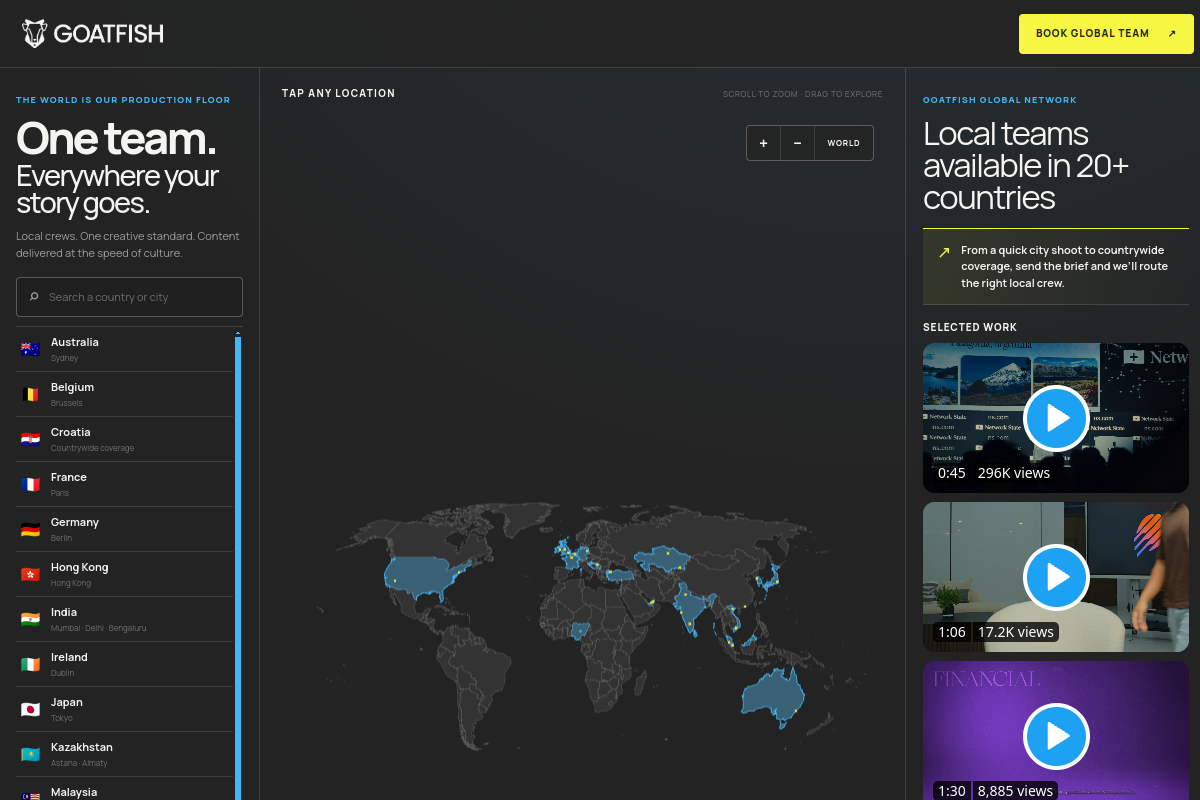Click the Croatia flag icon
The width and height of the screenshot is (1200, 800).
click(x=30, y=439)
